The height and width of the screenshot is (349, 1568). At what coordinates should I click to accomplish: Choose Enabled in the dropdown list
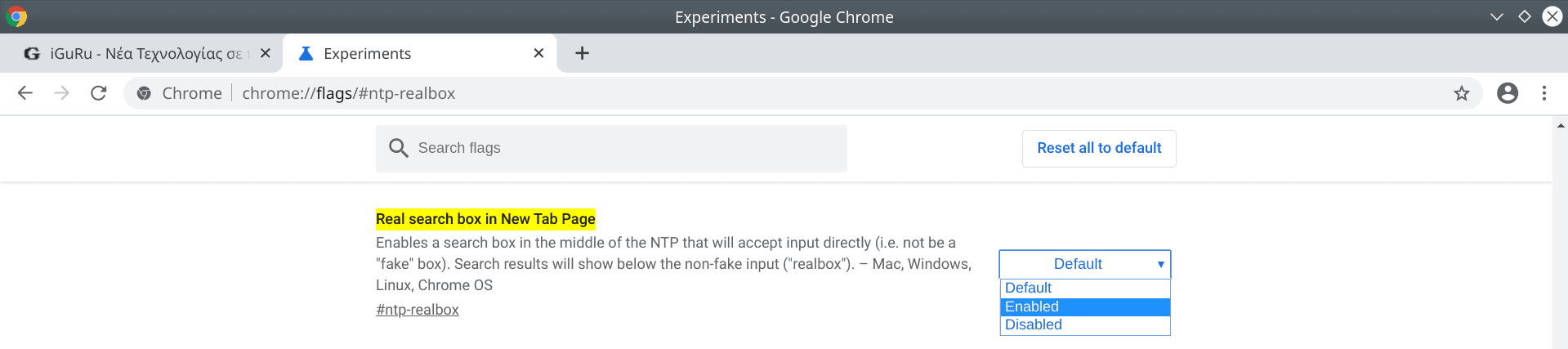point(1084,306)
